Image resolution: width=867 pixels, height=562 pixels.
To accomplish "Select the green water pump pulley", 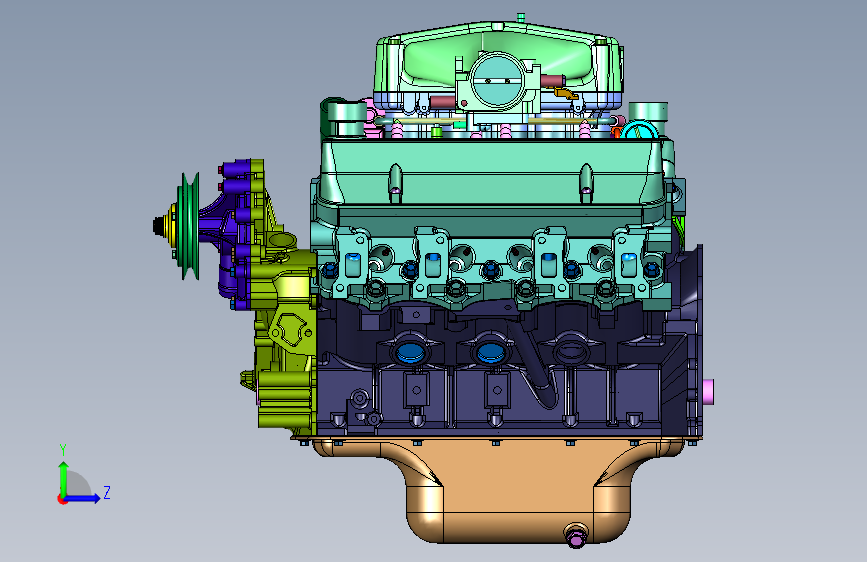I will click(x=189, y=226).
